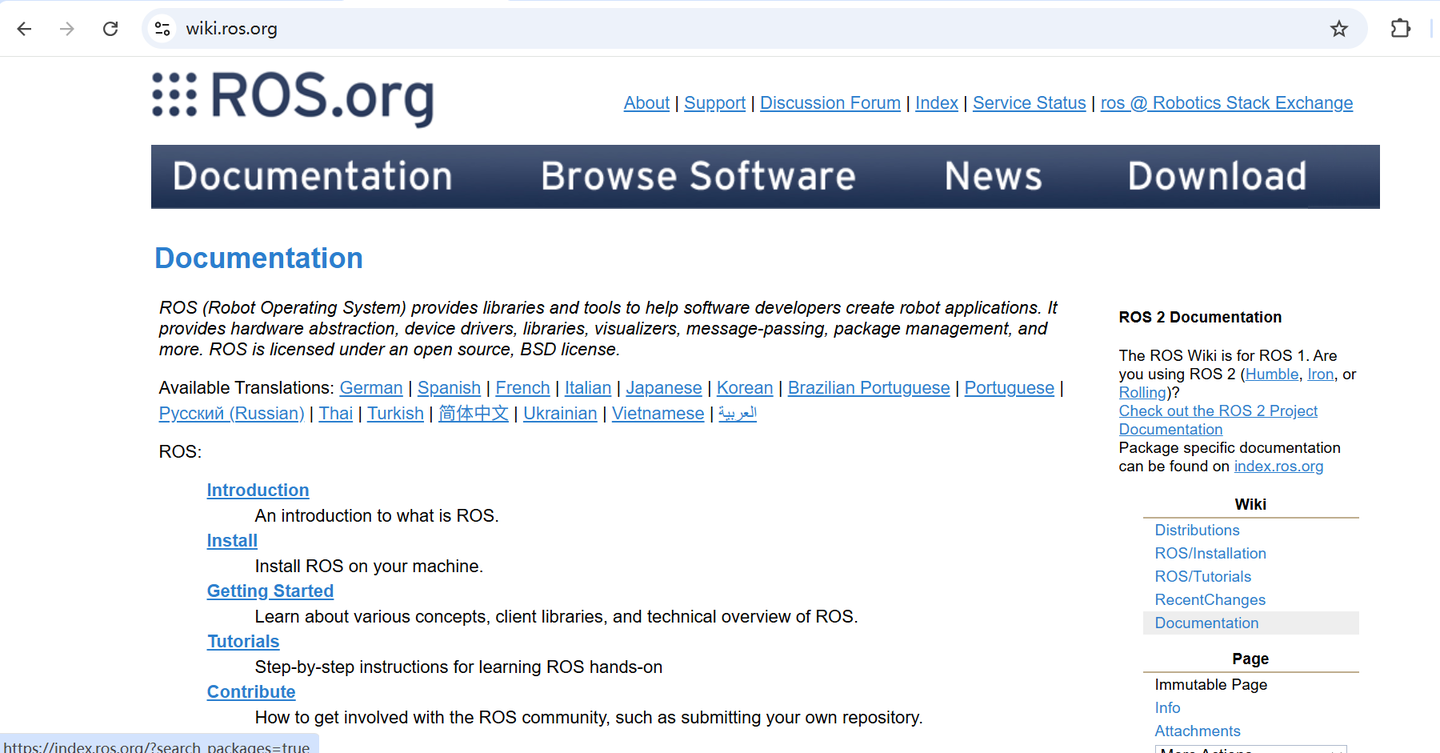Check out the ROS 2 Project Documentation
Image resolution: width=1440 pixels, height=753 pixels.
coord(1218,420)
